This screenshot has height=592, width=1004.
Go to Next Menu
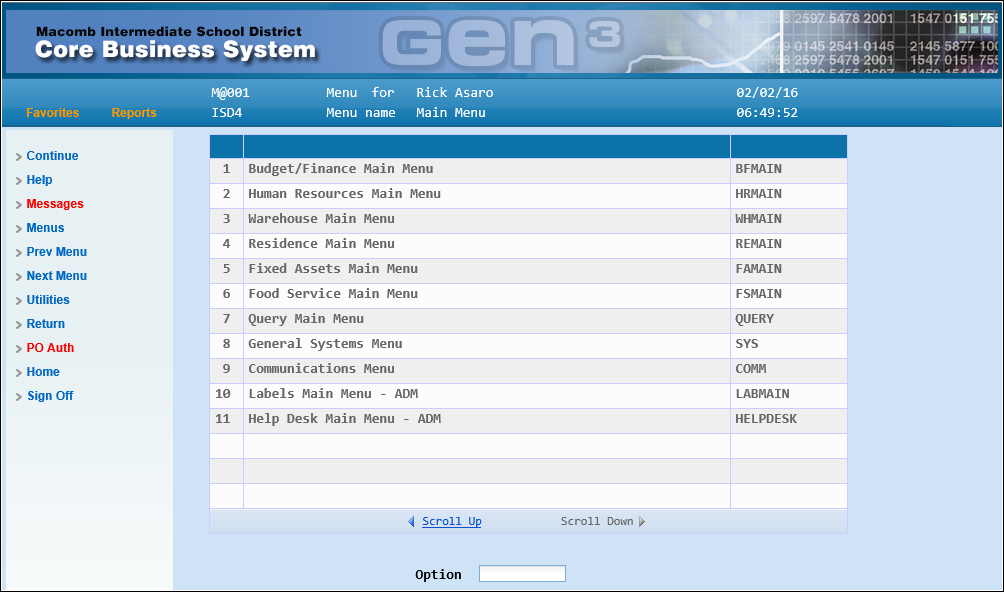(56, 276)
